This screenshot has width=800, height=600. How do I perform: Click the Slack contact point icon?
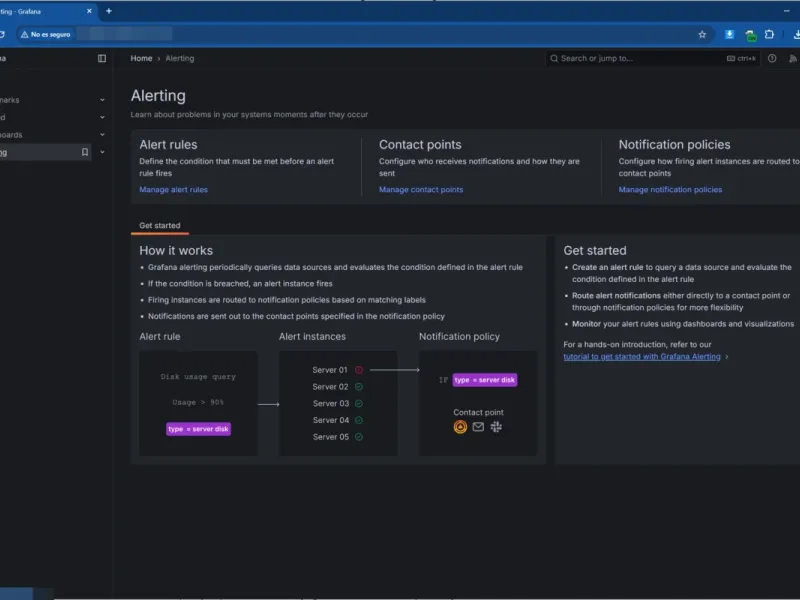[x=496, y=427]
